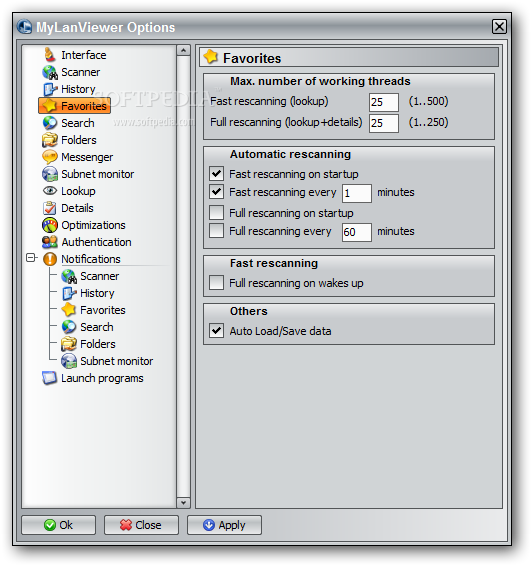532x566 pixels.
Task: Uncheck Fast rescanning every minutes option
Action: coord(216,192)
